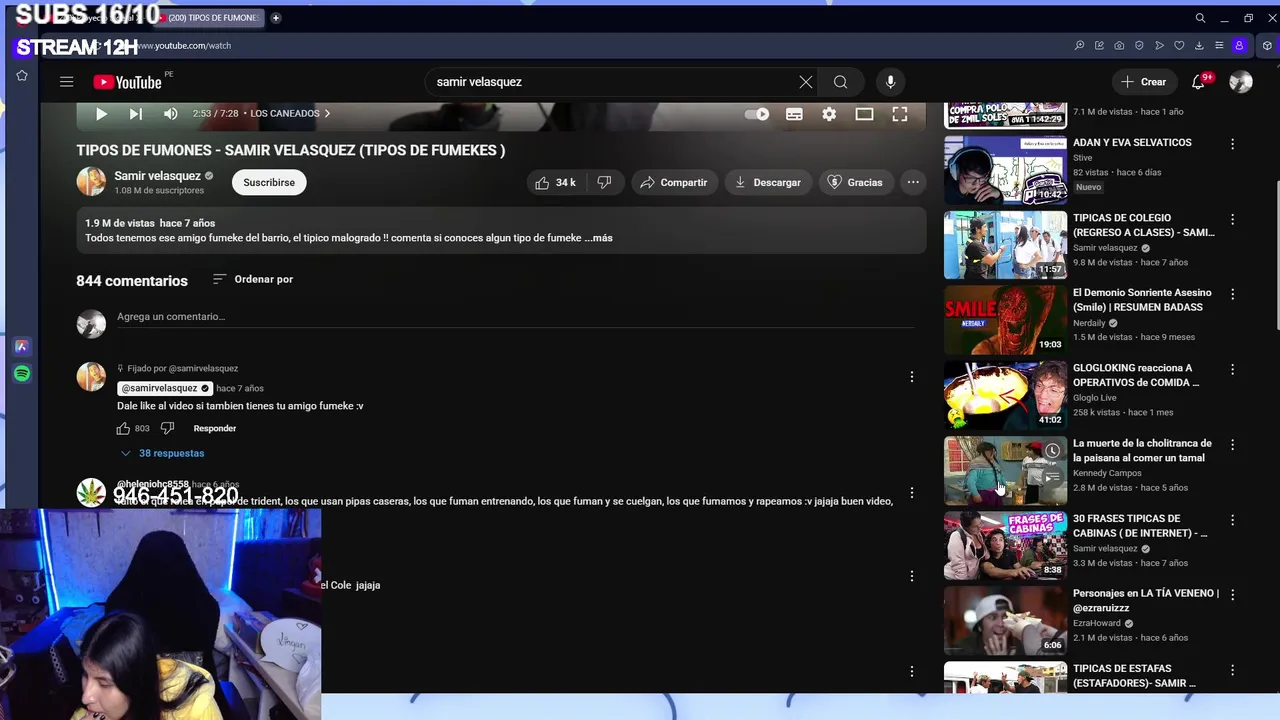Open browser downloads icon in toolbar

tap(1199, 46)
